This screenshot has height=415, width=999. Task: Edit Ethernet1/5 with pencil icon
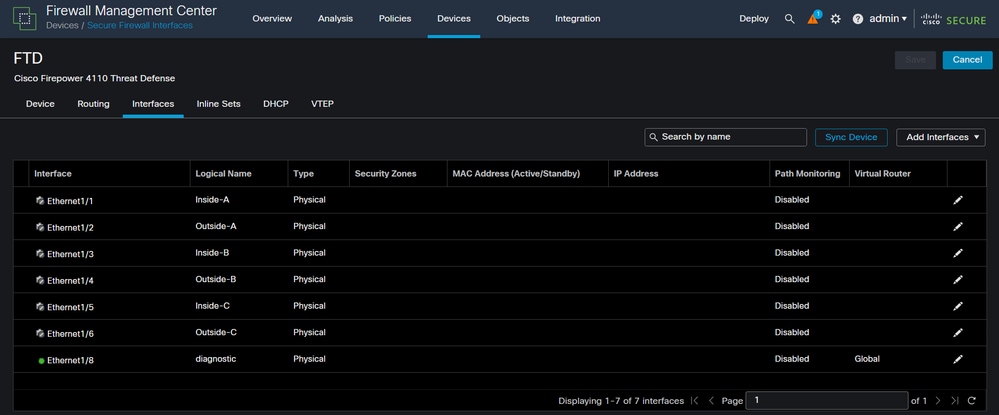point(958,306)
